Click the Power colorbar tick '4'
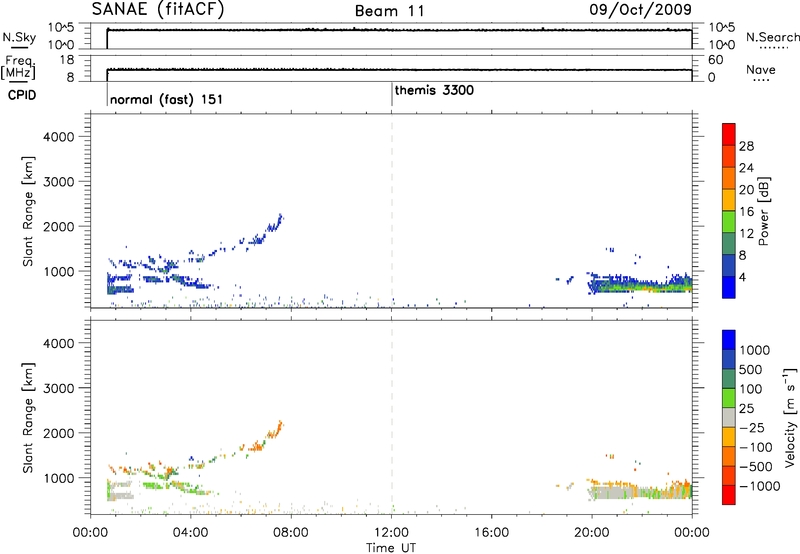The image size is (800, 554). click(742, 277)
